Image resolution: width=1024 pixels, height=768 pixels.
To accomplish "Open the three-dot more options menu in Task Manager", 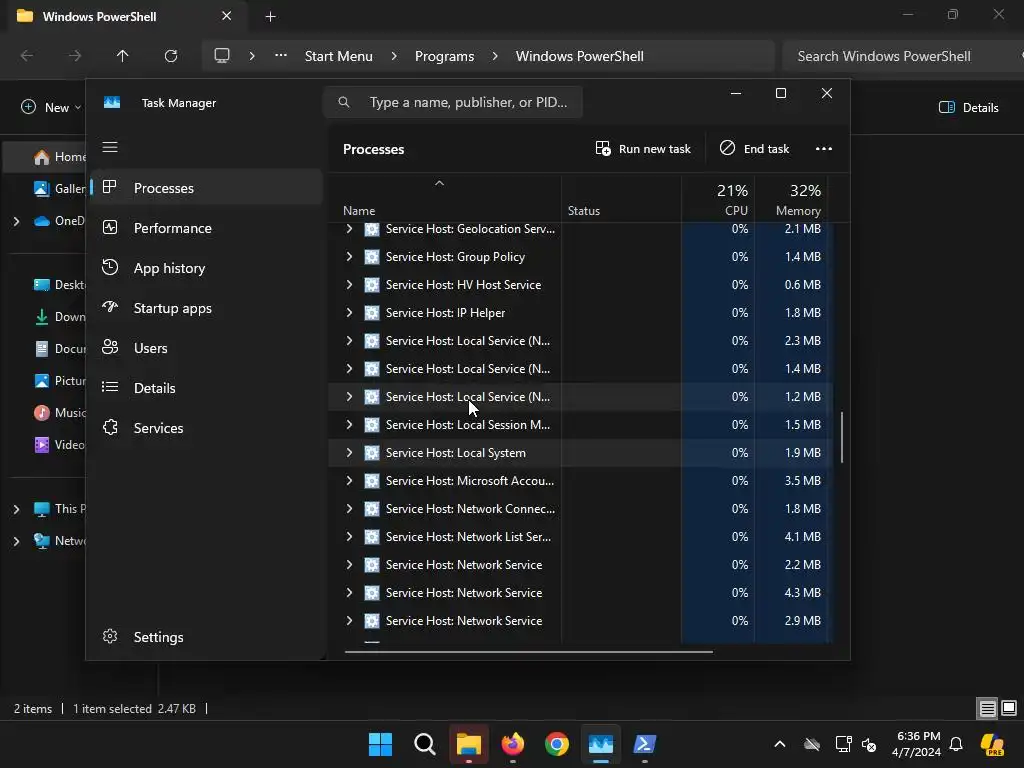I will tap(824, 149).
